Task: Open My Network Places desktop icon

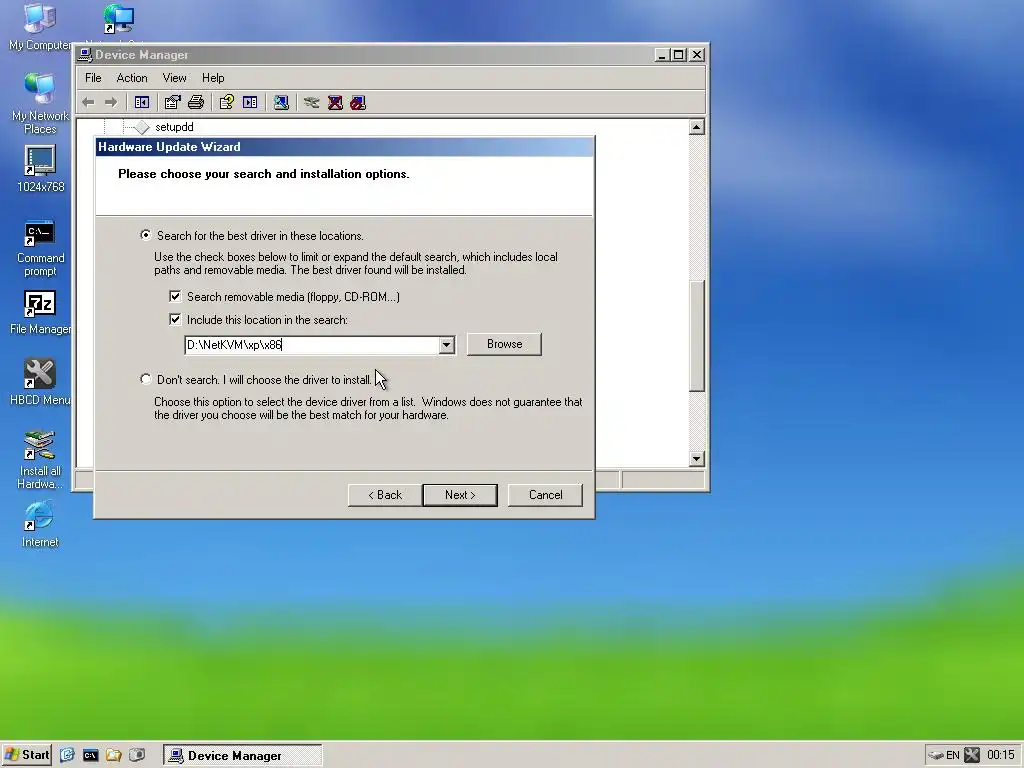Action: tap(40, 103)
